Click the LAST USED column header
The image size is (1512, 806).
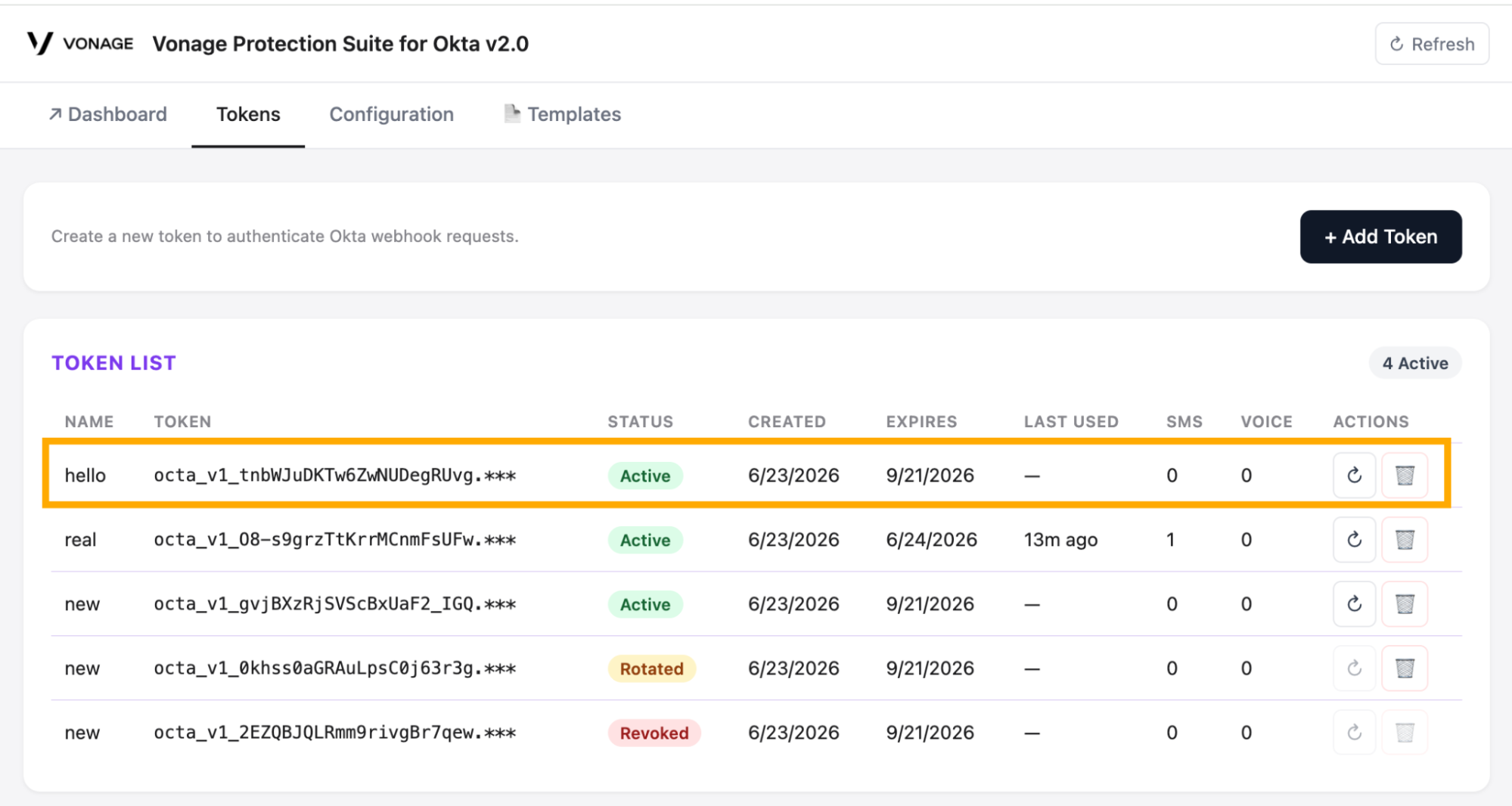[1071, 422]
